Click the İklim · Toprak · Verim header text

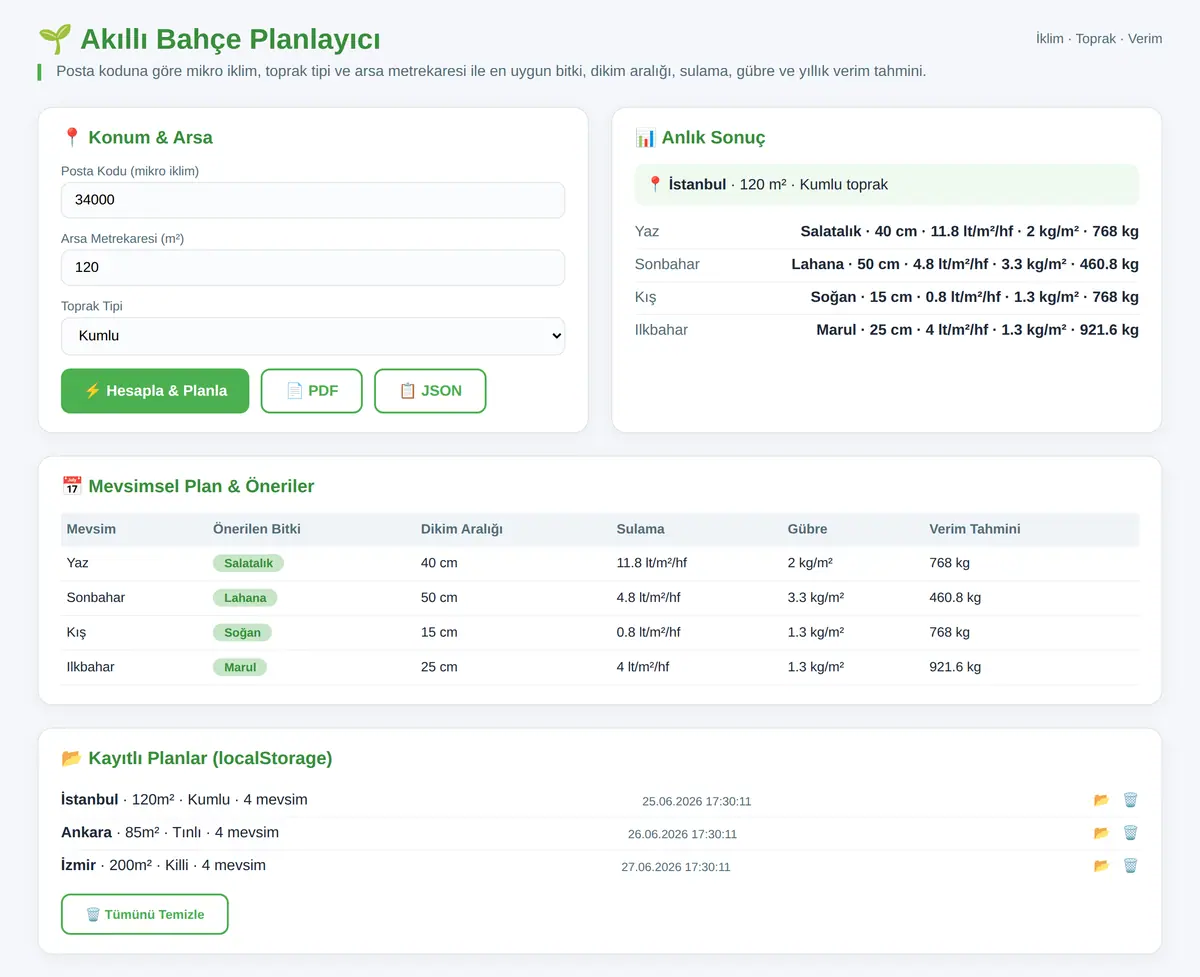pyautogui.click(x=1099, y=39)
